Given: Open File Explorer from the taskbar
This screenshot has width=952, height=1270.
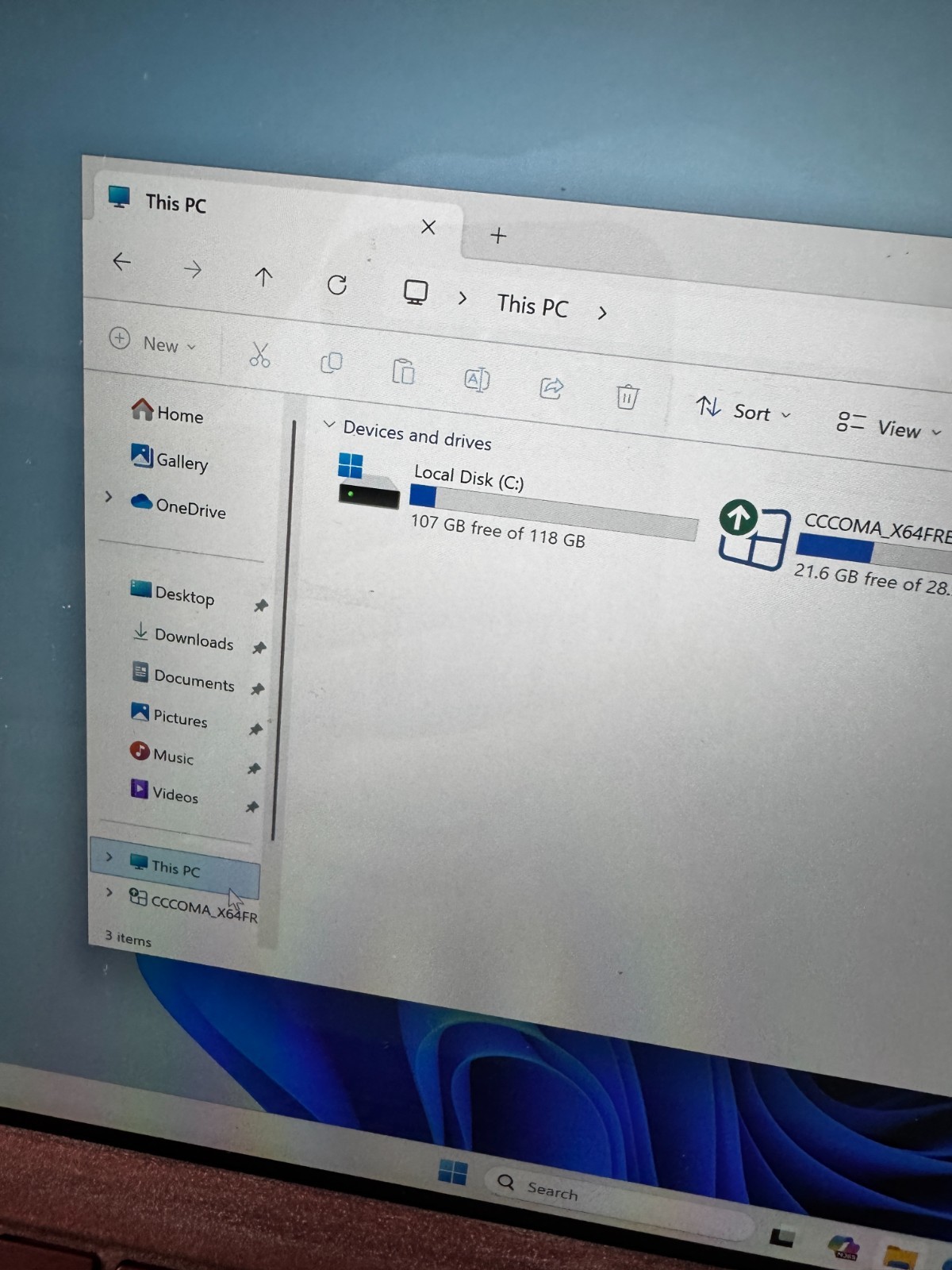Looking at the screenshot, I should (900, 1257).
